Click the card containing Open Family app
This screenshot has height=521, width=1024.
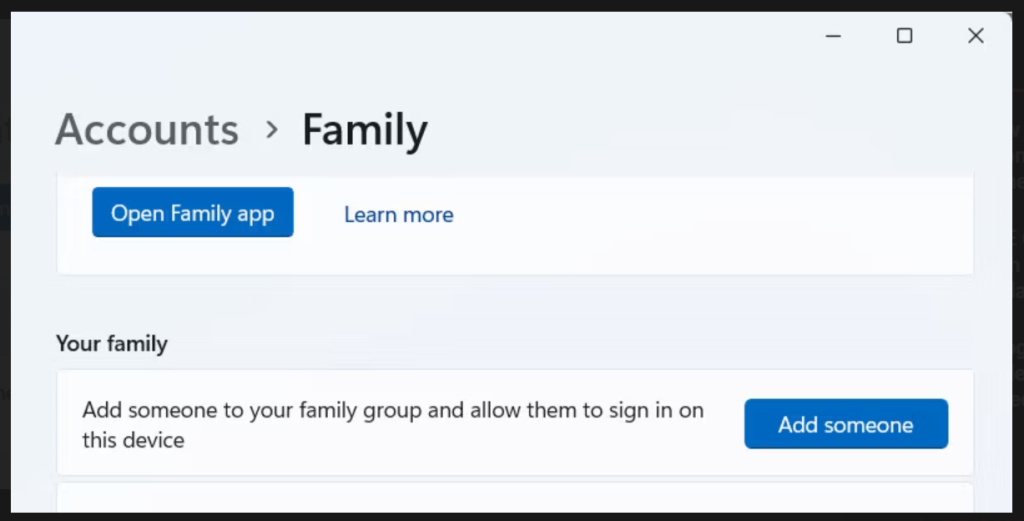coord(620,255)
